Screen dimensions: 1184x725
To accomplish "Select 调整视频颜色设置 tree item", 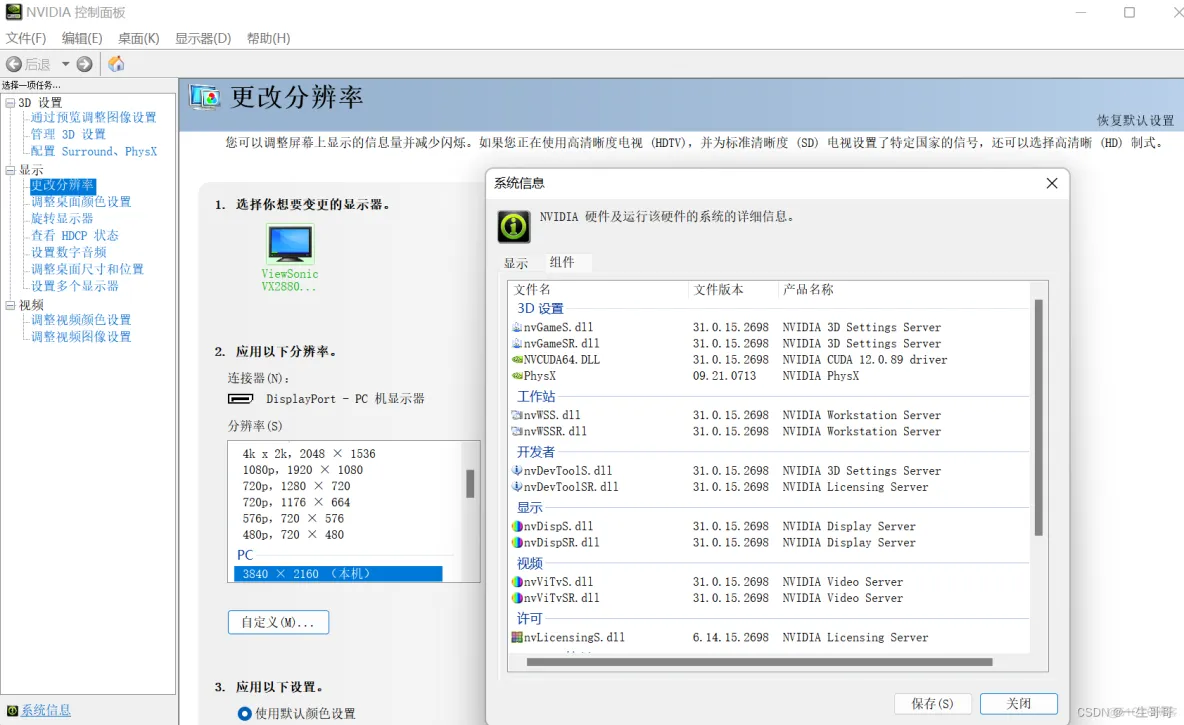I will [81, 319].
